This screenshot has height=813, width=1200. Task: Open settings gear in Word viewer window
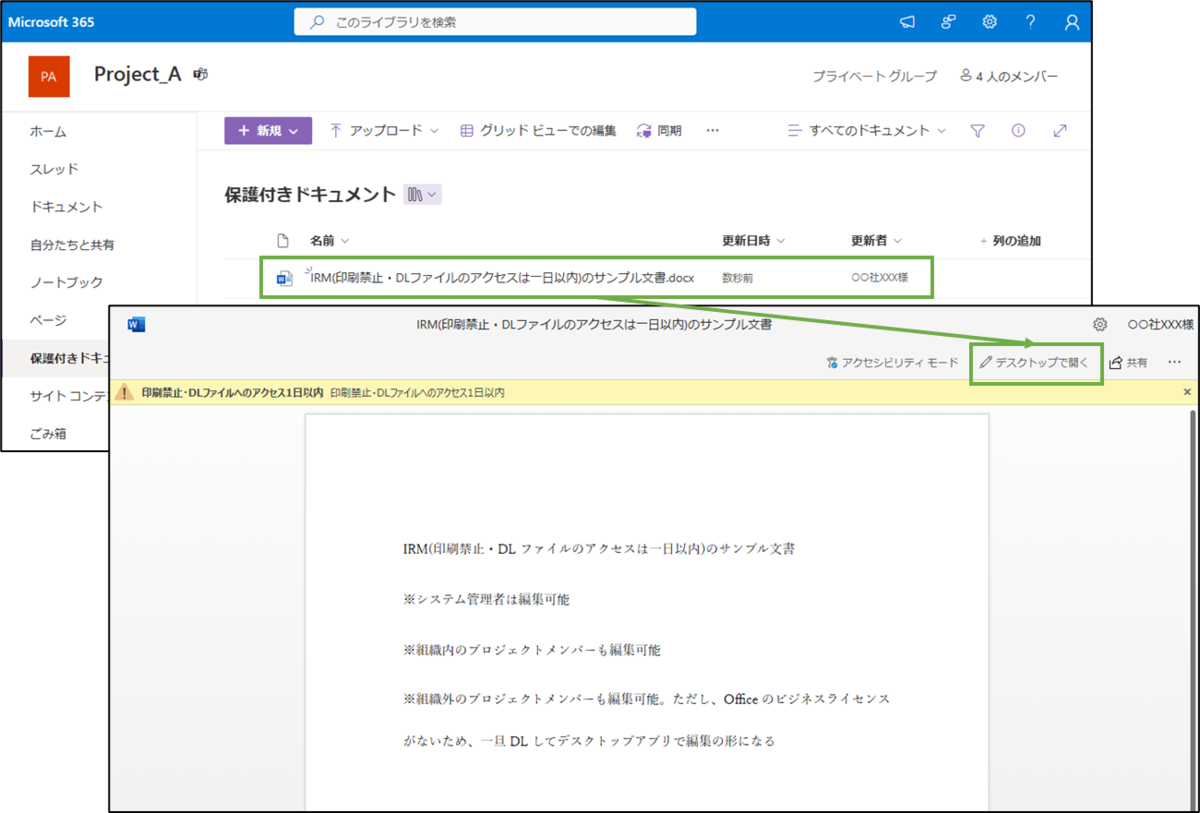1100,324
